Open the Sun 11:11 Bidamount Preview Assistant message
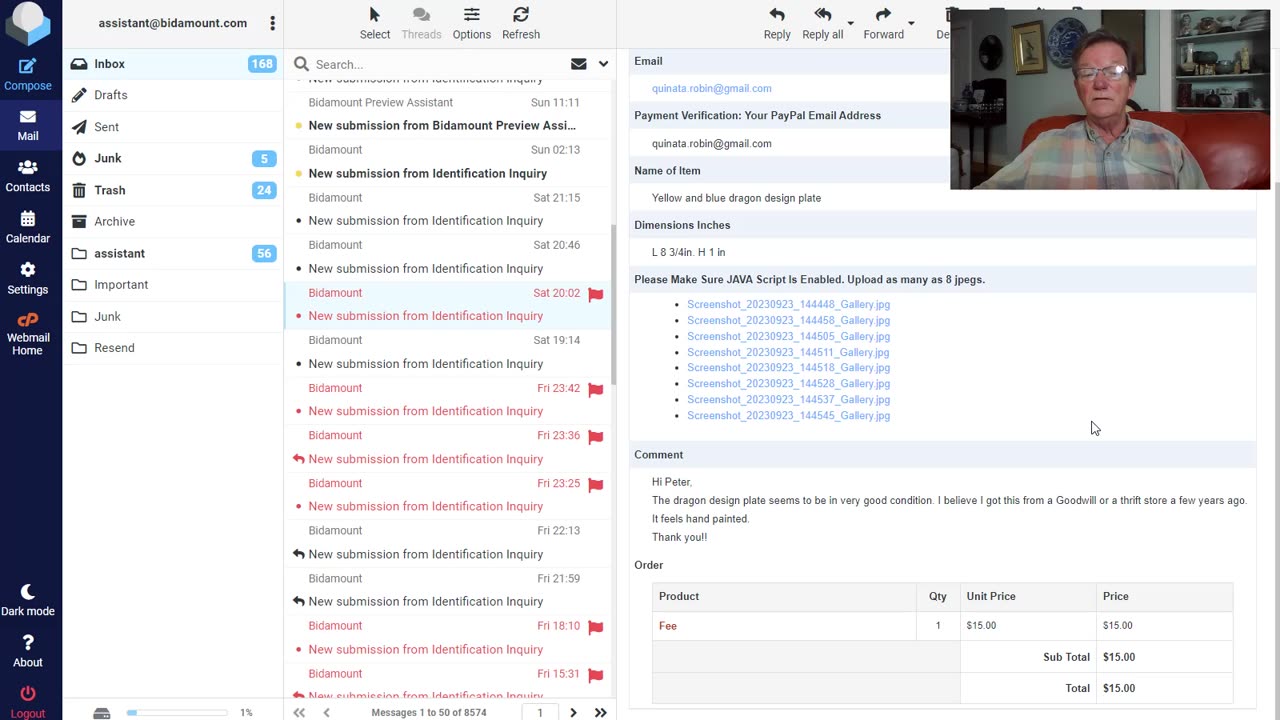This screenshot has height=720, width=1280. pyautogui.click(x=447, y=114)
